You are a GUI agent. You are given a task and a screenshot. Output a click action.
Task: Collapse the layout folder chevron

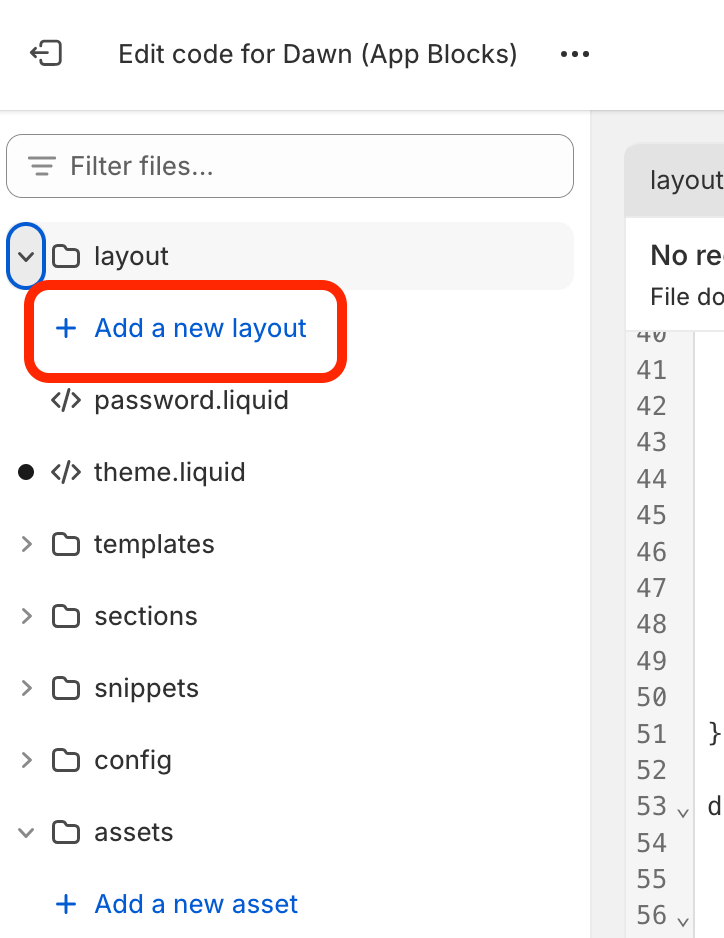coord(26,256)
